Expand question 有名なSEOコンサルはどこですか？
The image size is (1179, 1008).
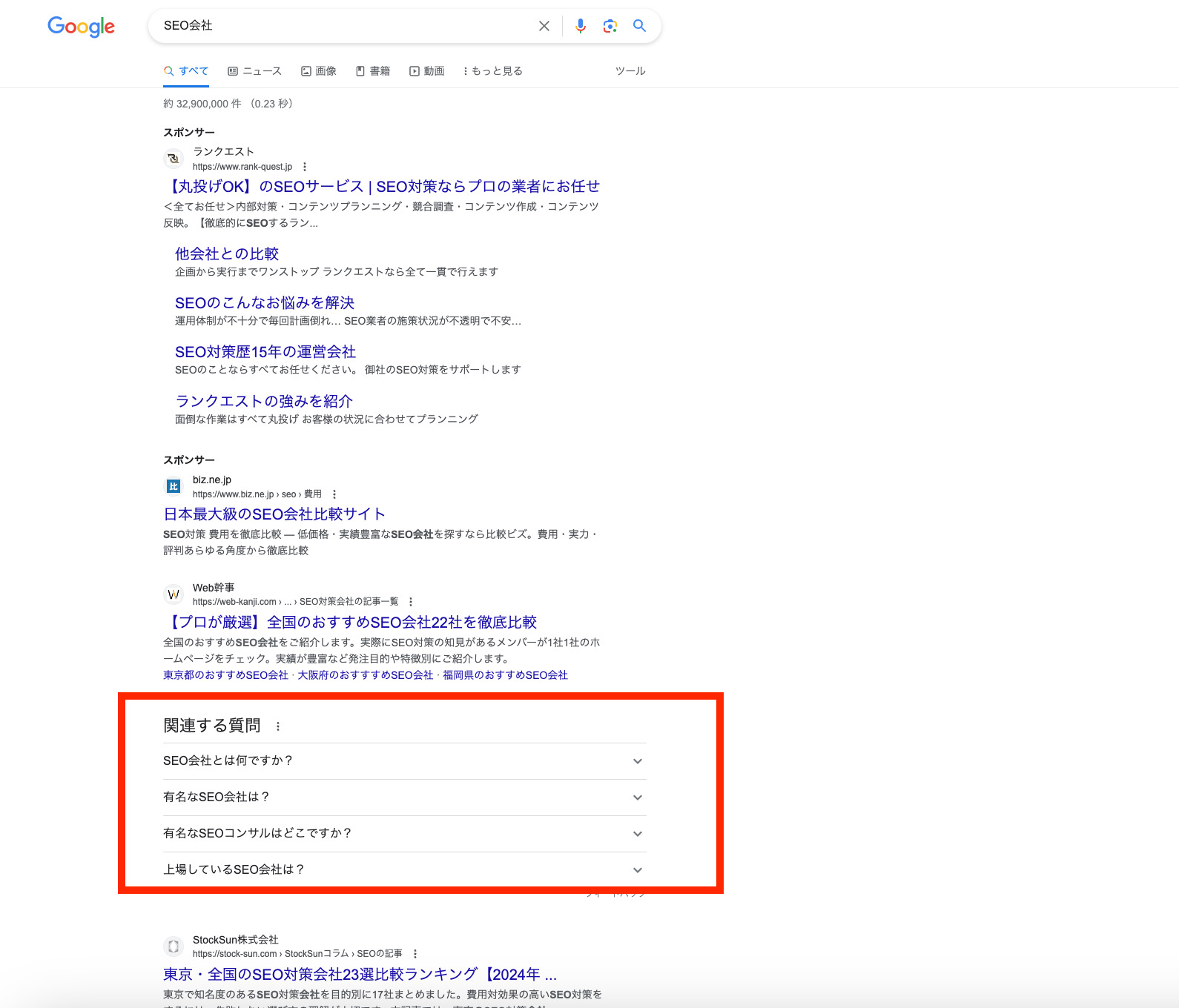point(404,834)
